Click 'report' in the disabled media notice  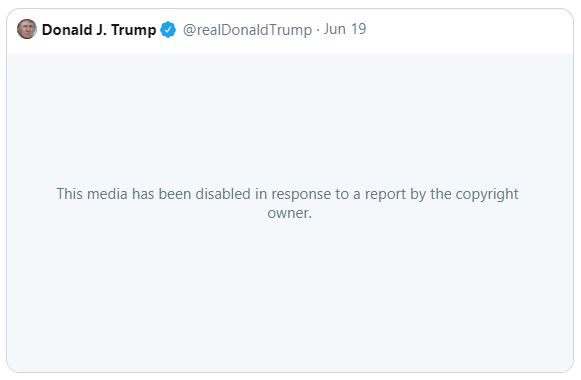[x=385, y=195]
